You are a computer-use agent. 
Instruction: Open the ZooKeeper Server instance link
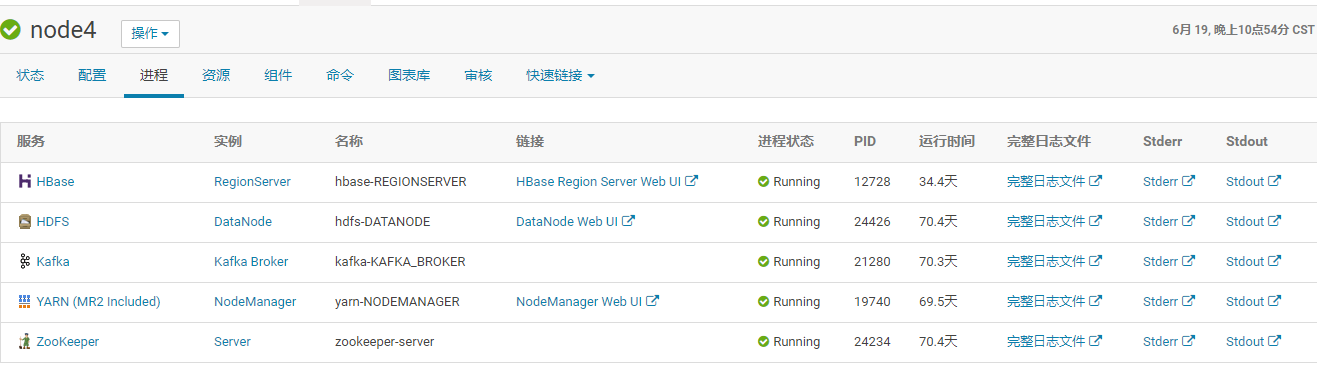[232, 342]
